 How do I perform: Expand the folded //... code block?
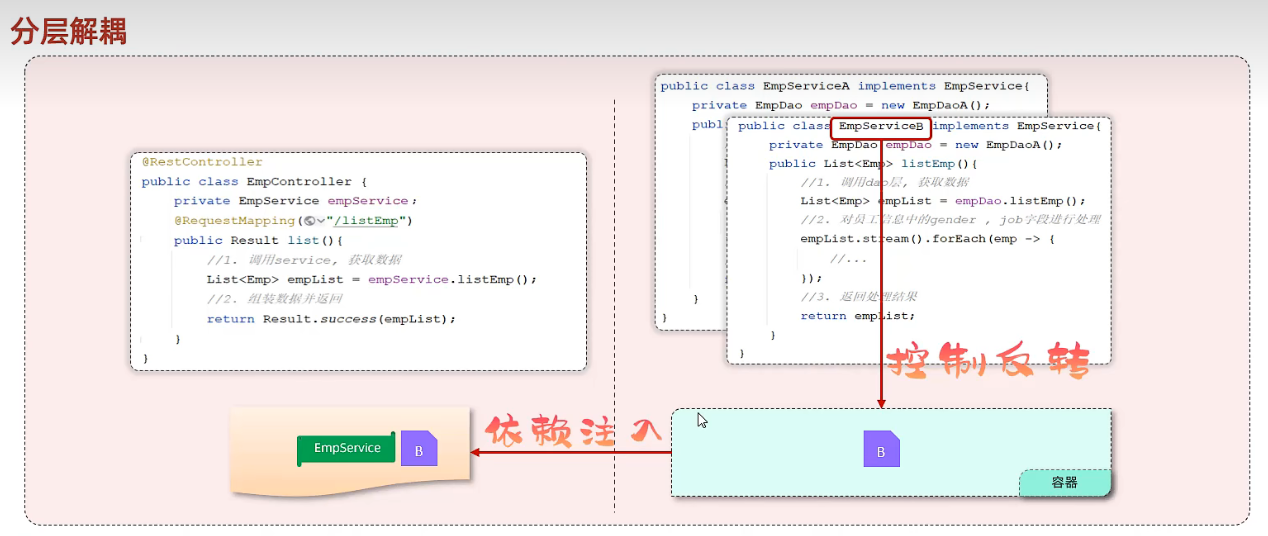click(848, 259)
